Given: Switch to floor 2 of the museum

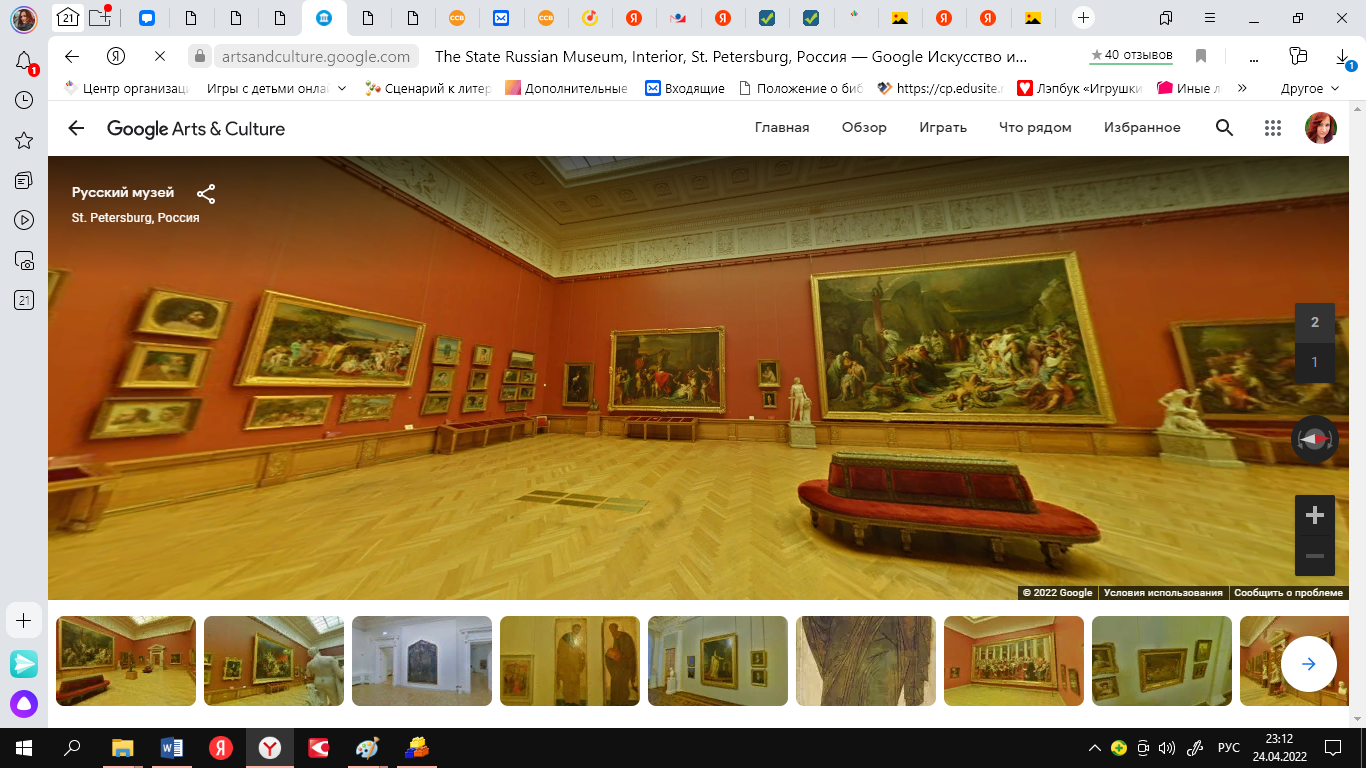Looking at the screenshot, I should click(x=1315, y=322).
